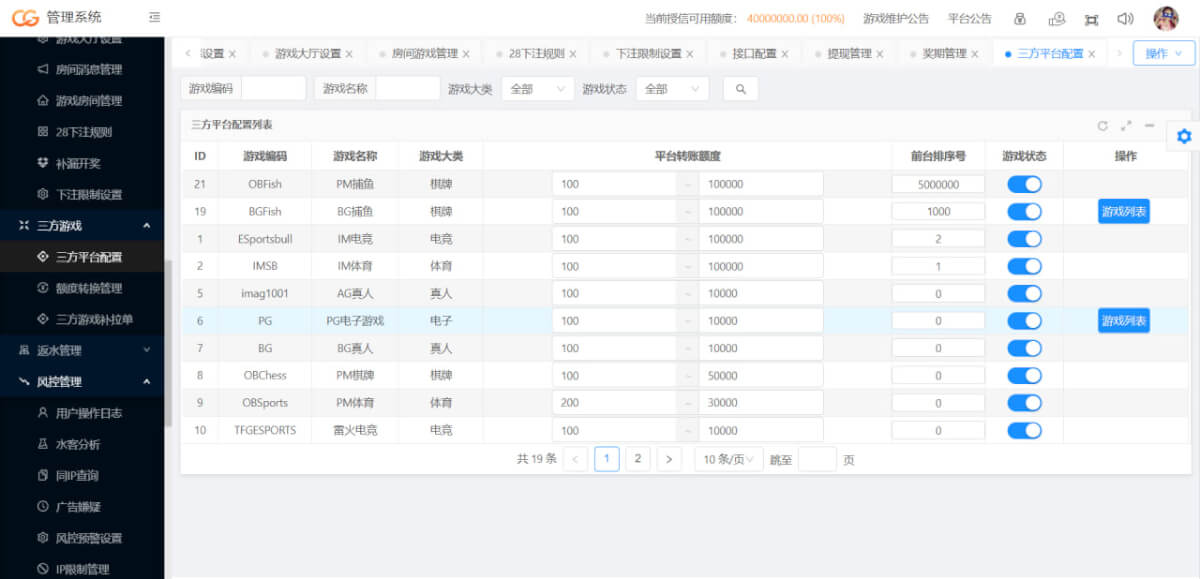This screenshot has height=579, width=1200.
Task: Toggle fullscreen mode icon in header
Action: (x=1091, y=19)
